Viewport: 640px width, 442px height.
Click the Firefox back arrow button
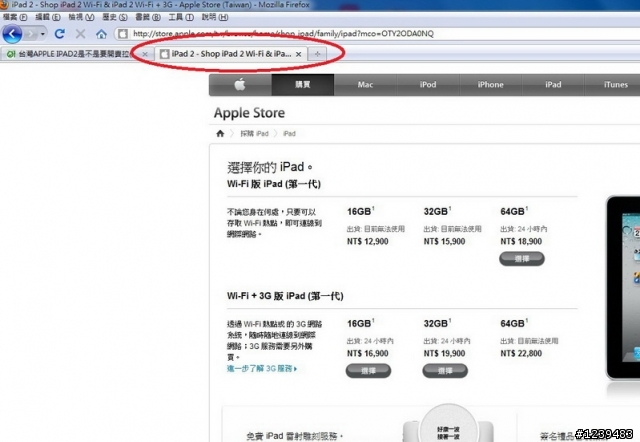(12, 34)
